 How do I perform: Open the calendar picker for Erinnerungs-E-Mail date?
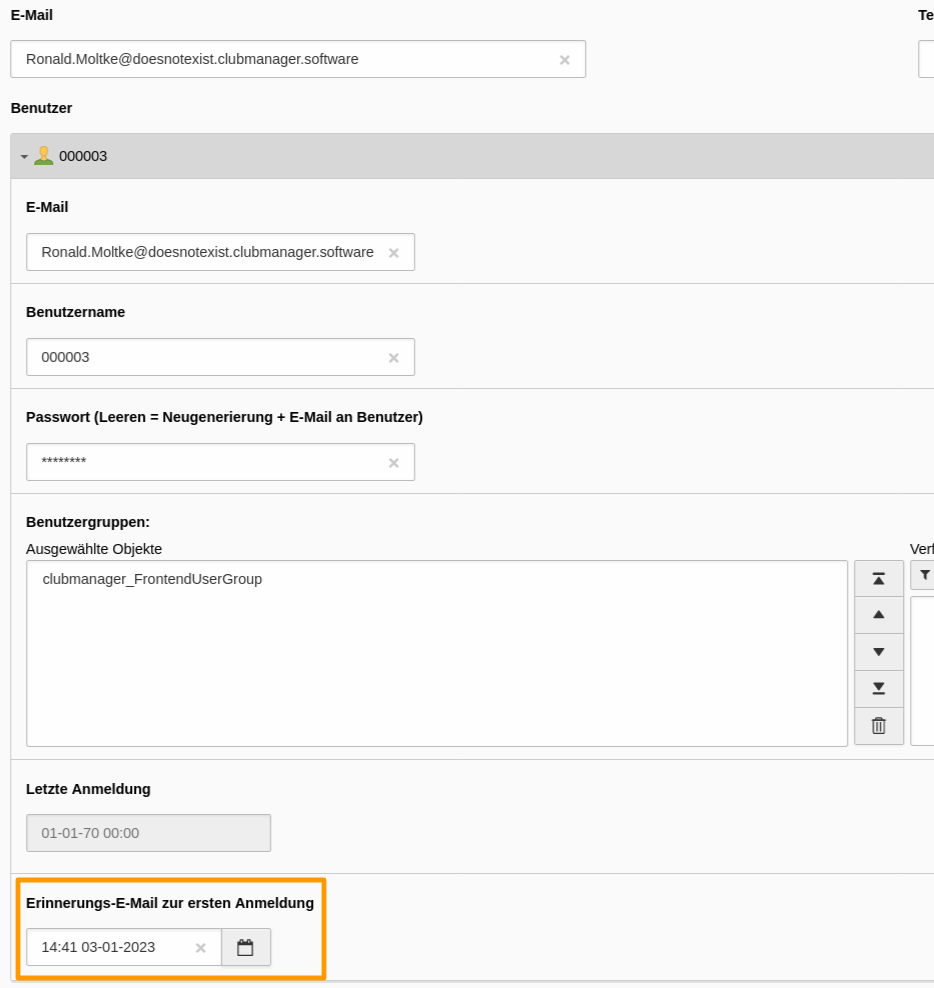(x=246, y=947)
